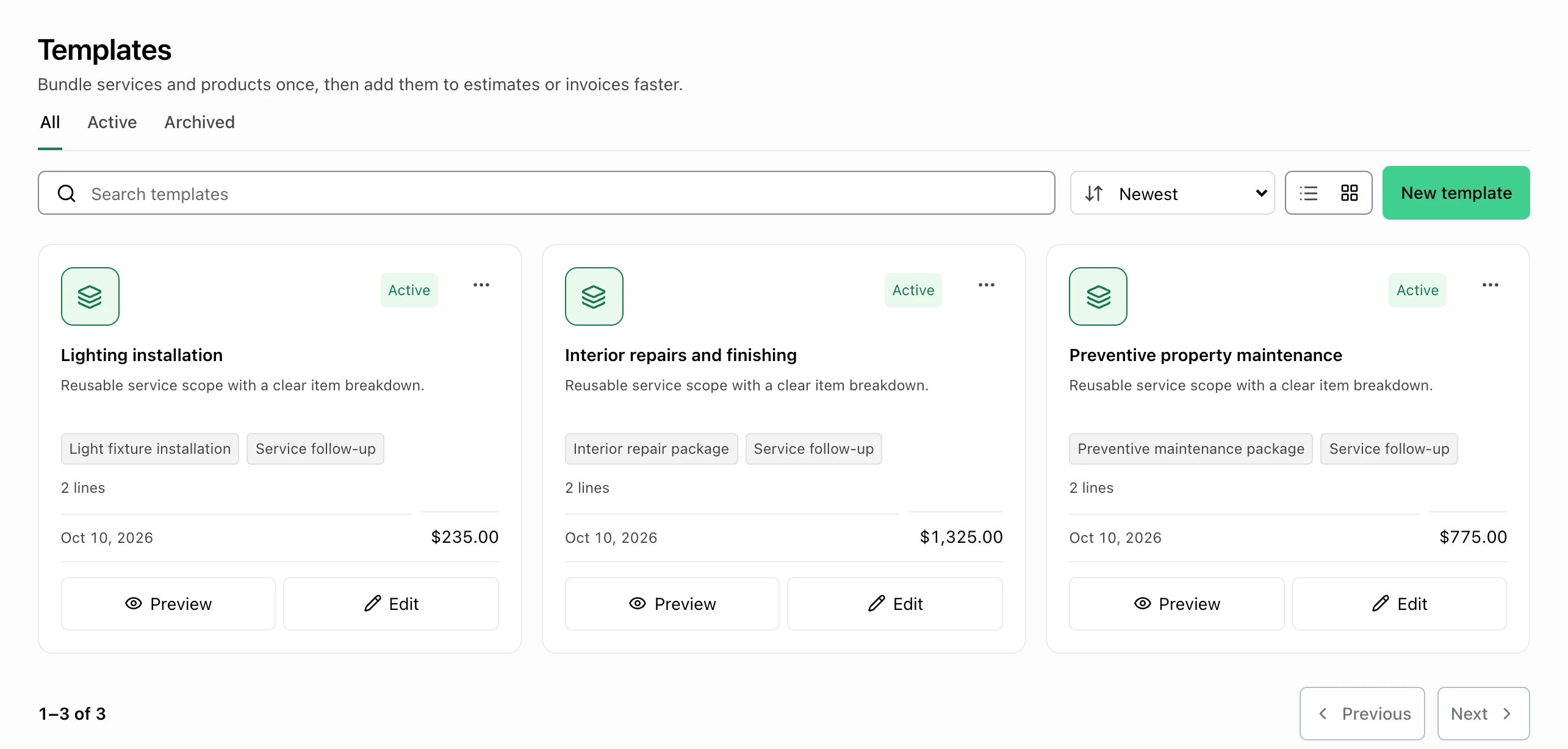
Task: Click the search magnifier icon
Action: pos(67,193)
